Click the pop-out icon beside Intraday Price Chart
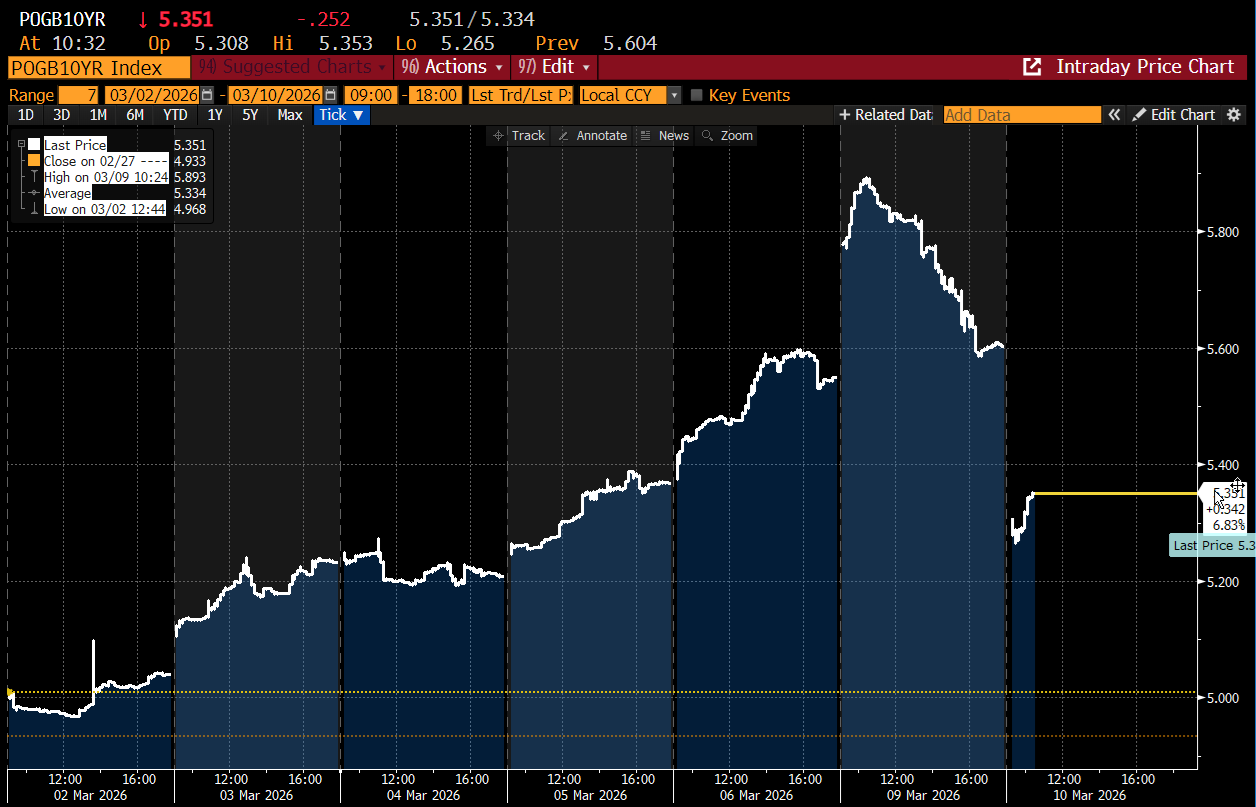This screenshot has width=1256, height=807. pyautogui.click(x=1031, y=67)
